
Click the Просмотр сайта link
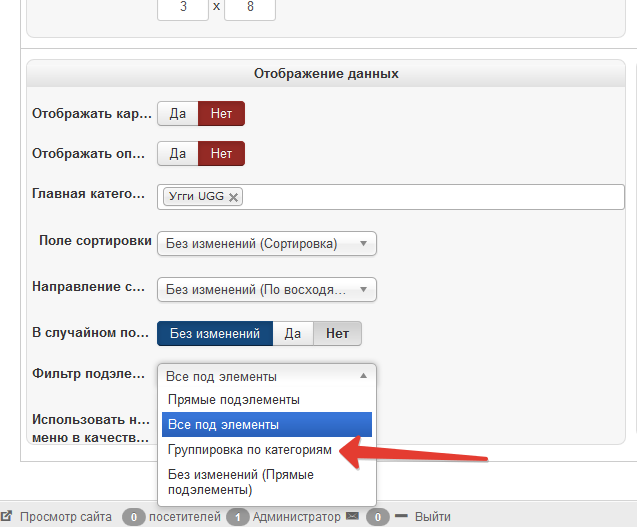tap(66, 516)
